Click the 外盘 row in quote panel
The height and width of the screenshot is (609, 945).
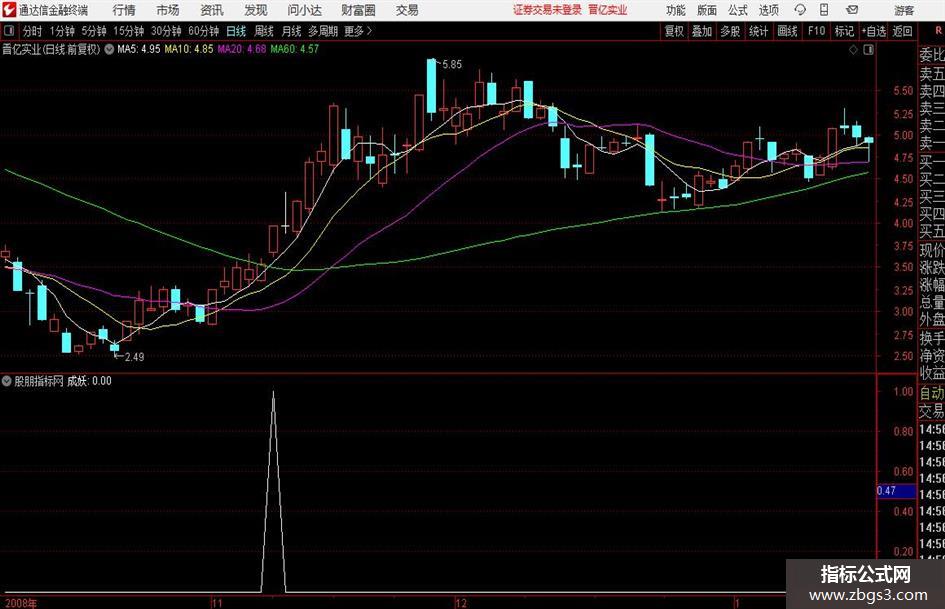(x=932, y=320)
